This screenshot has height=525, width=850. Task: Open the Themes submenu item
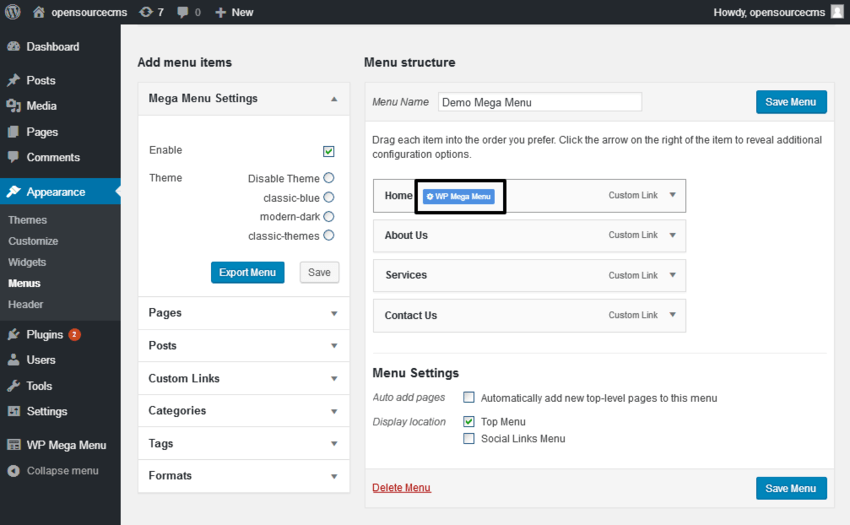coord(28,220)
